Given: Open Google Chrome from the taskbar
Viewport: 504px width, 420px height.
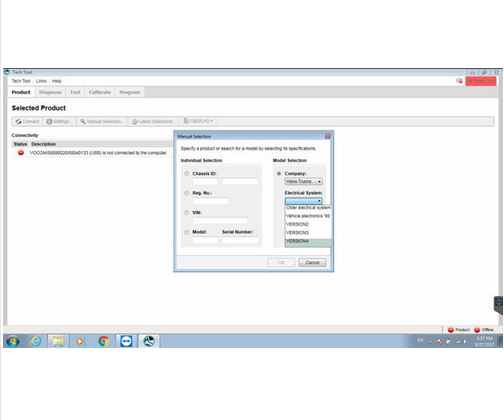Looking at the screenshot, I should [104, 341].
